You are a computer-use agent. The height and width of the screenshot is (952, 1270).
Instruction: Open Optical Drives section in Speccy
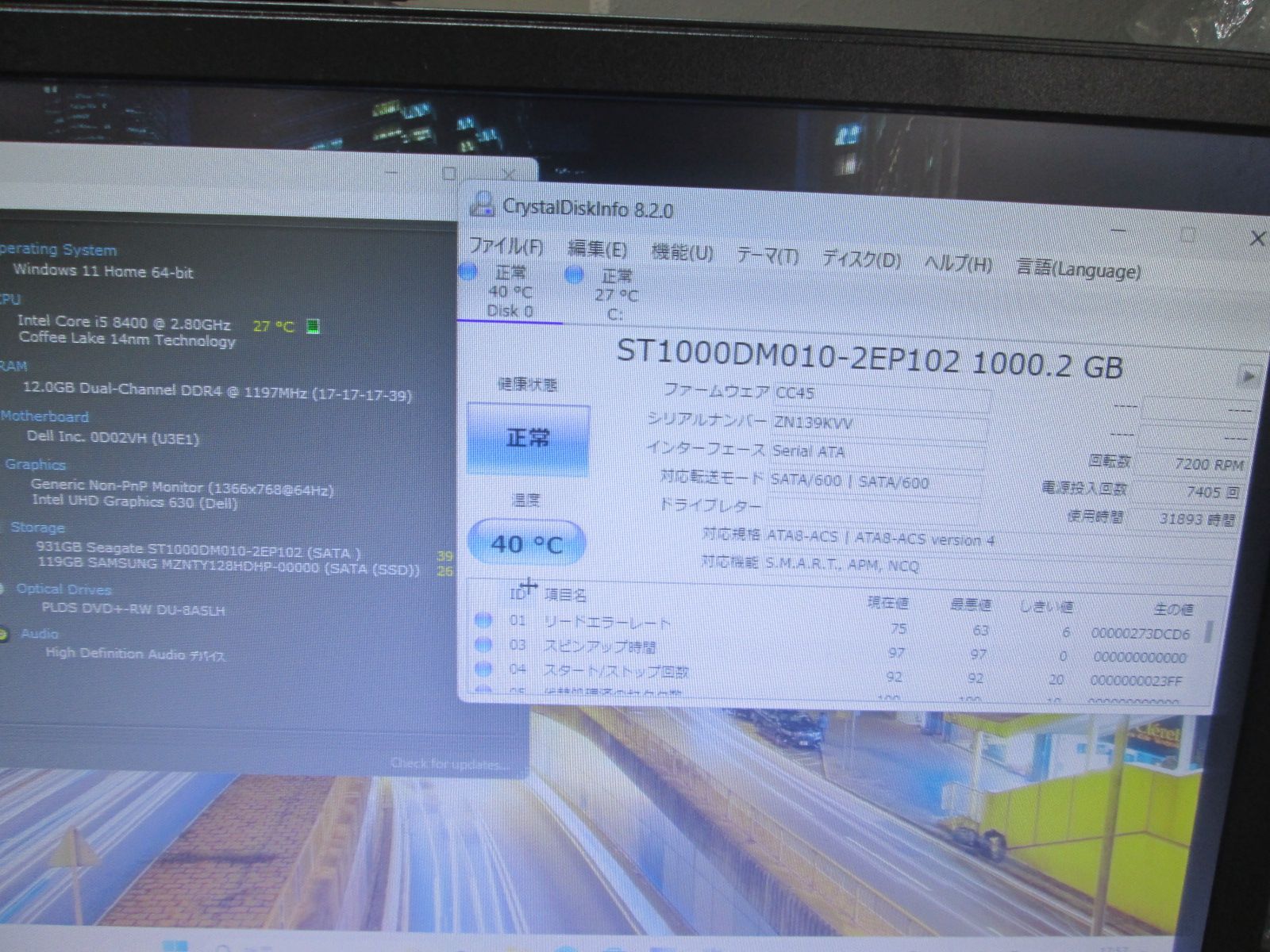pyautogui.click(x=64, y=589)
